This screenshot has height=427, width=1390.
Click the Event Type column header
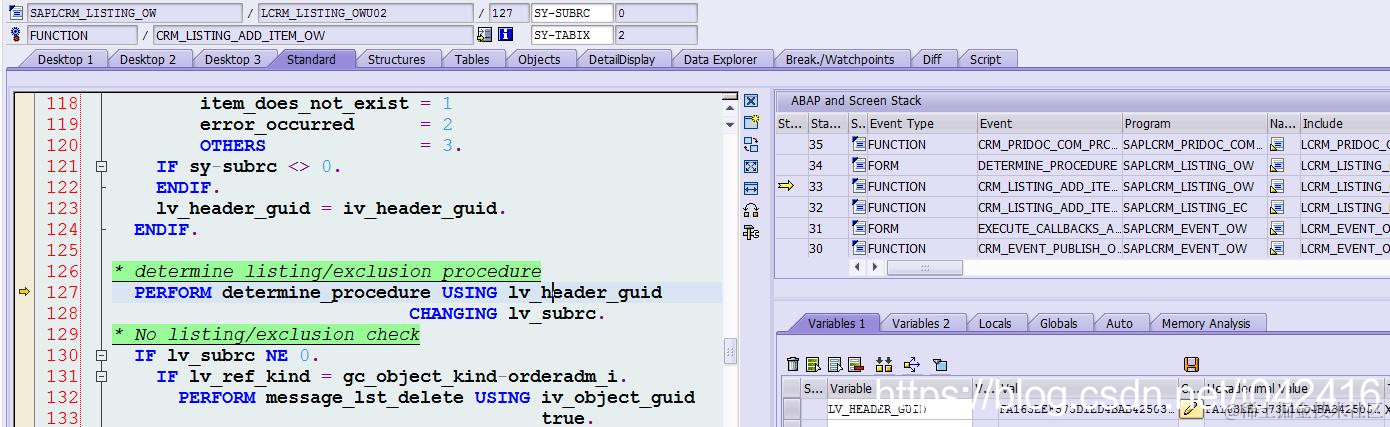pyautogui.click(x=922, y=123)
